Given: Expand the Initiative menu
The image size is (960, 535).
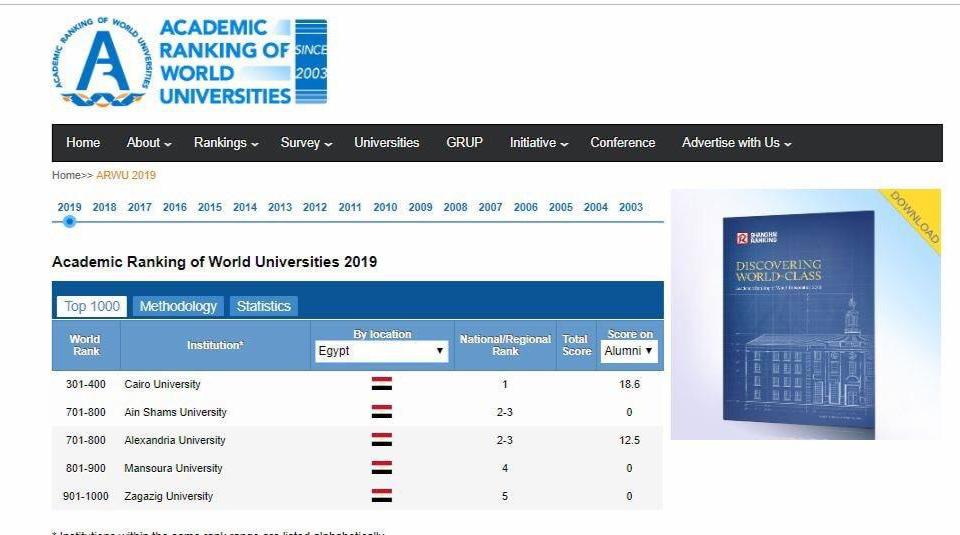Looking at the screenshot, I should tap(539, 143).
